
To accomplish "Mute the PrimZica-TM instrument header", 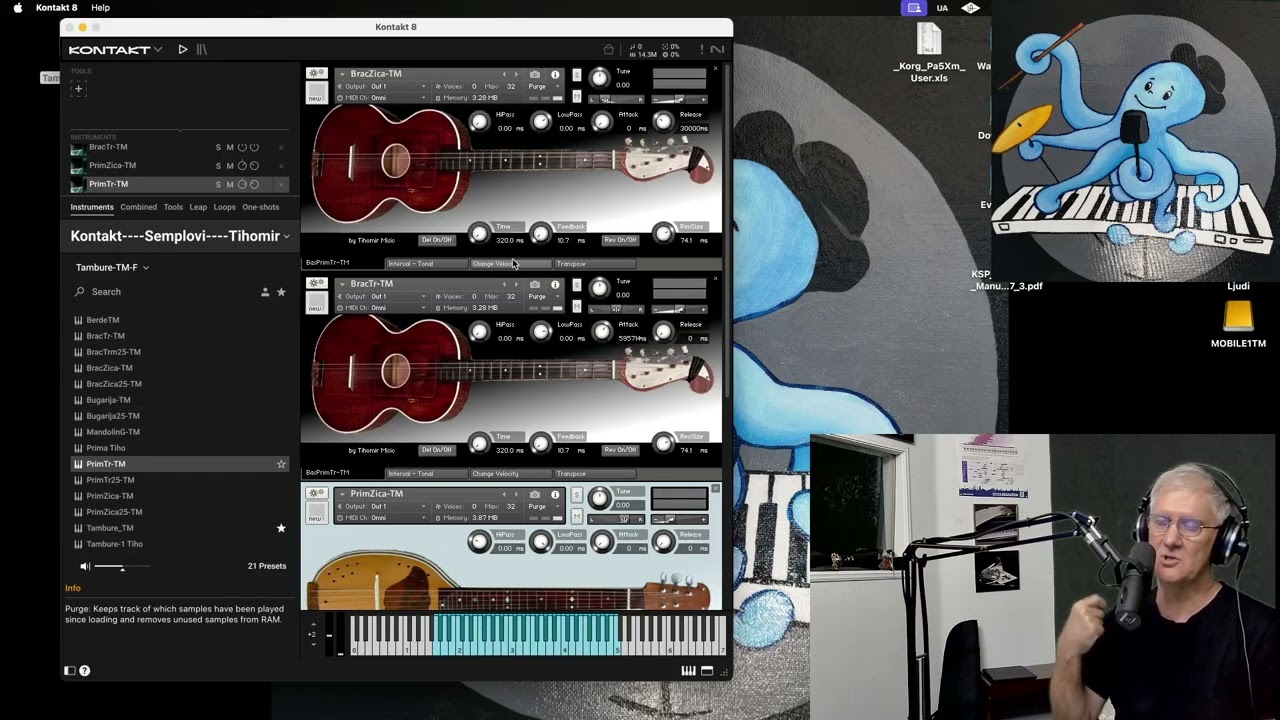I will (x=576, y=516).
